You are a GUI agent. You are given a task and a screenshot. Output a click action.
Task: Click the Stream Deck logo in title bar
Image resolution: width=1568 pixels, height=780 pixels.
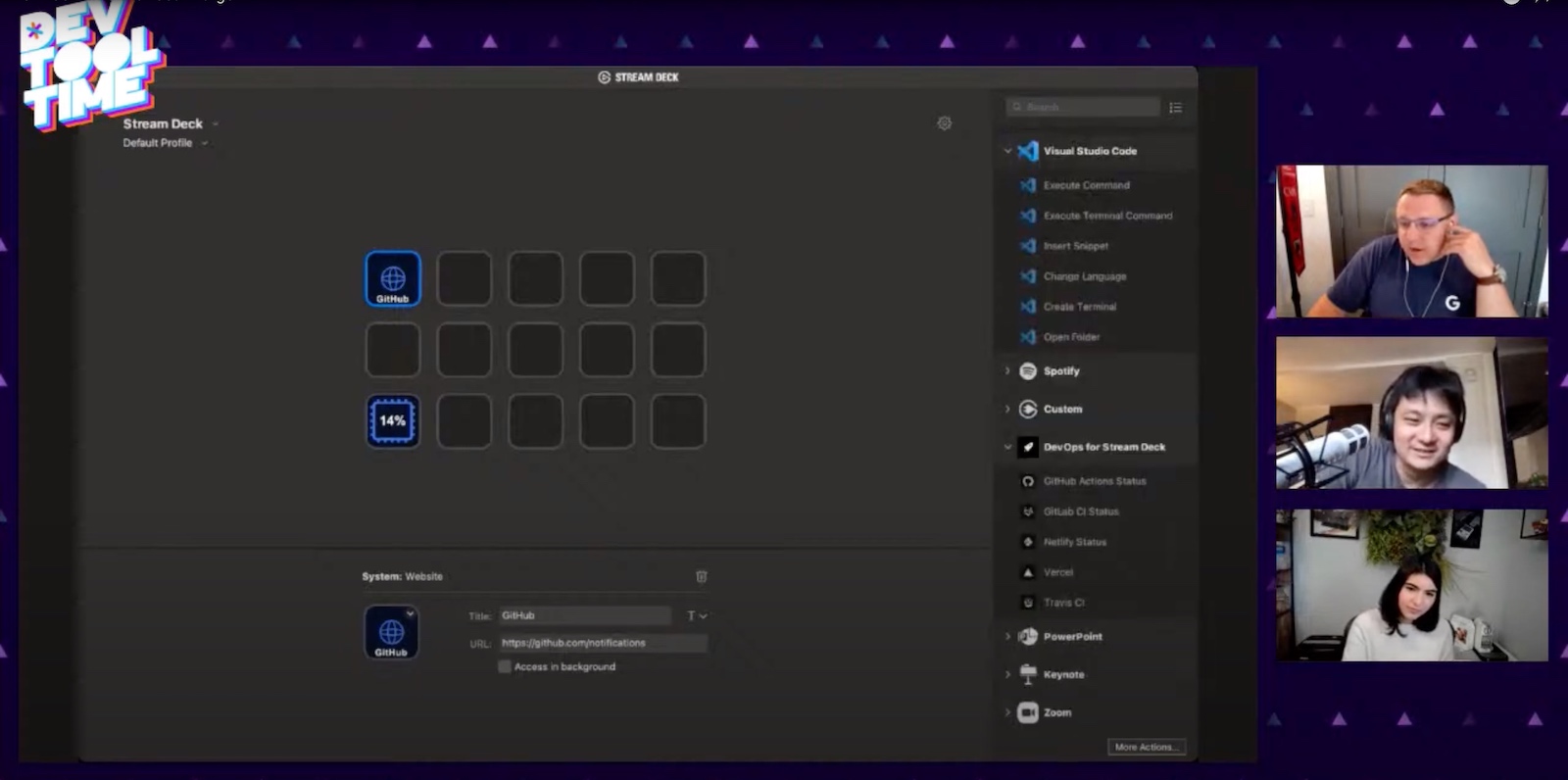605,77
